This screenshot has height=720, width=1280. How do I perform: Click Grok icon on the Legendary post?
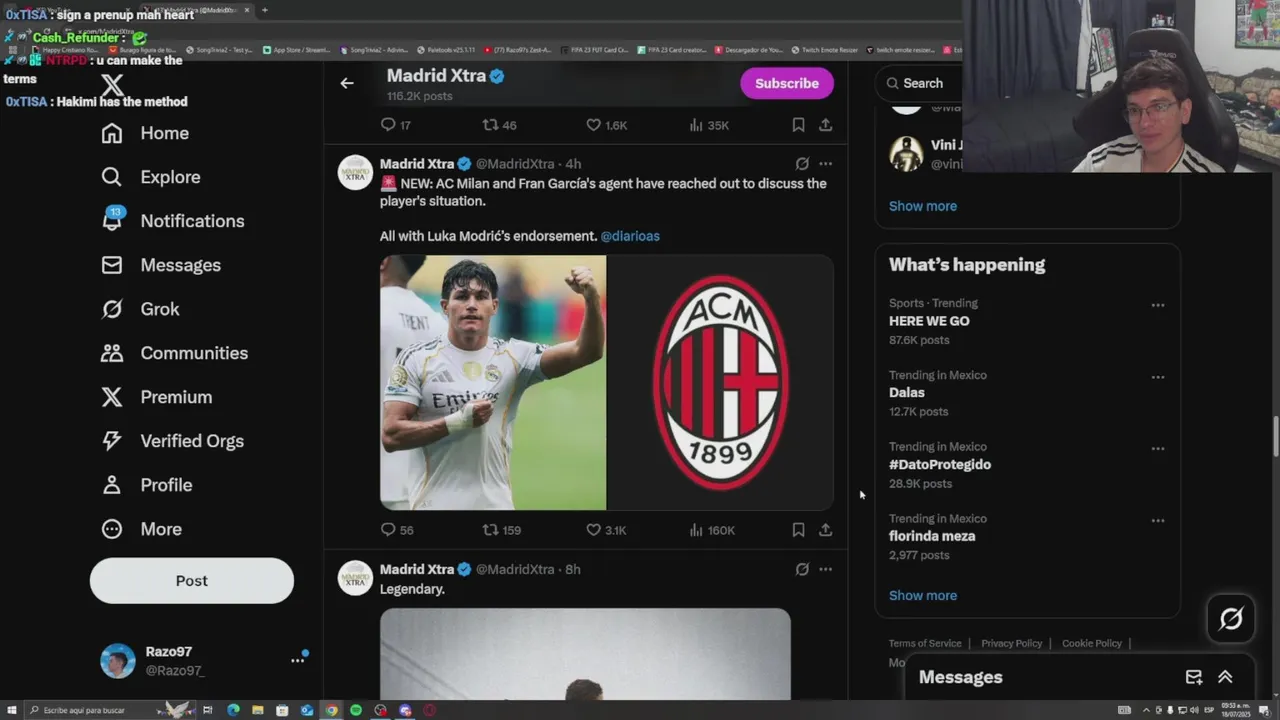click(802, 569)
